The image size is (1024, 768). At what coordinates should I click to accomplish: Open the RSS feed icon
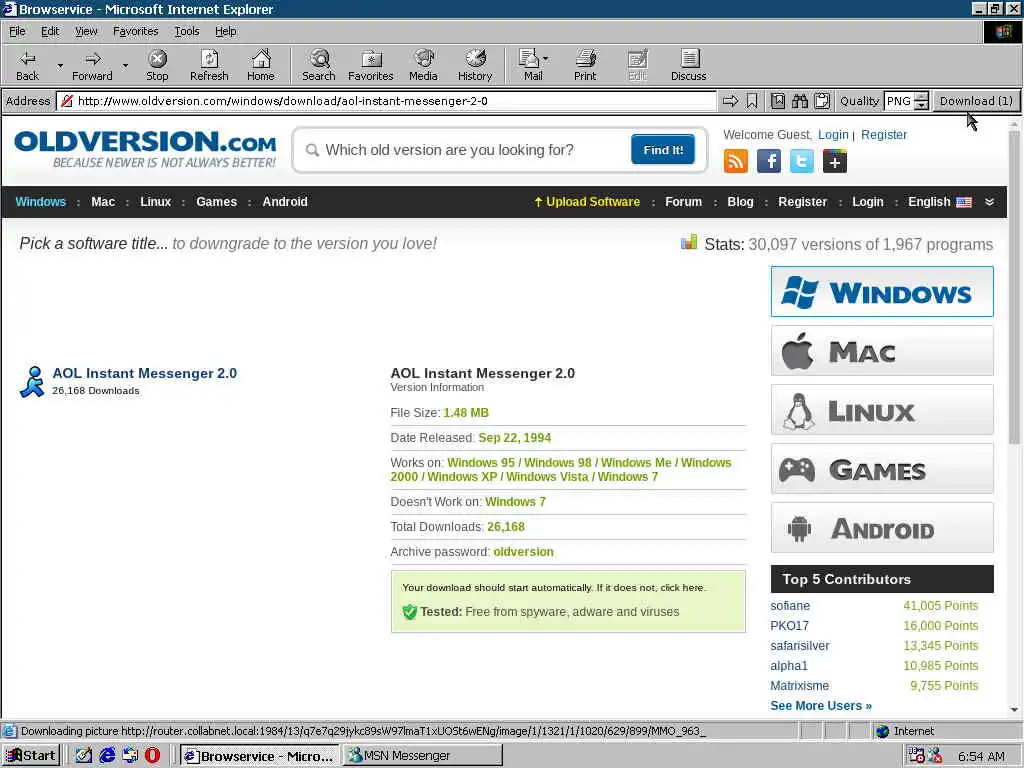coord(736,161)
